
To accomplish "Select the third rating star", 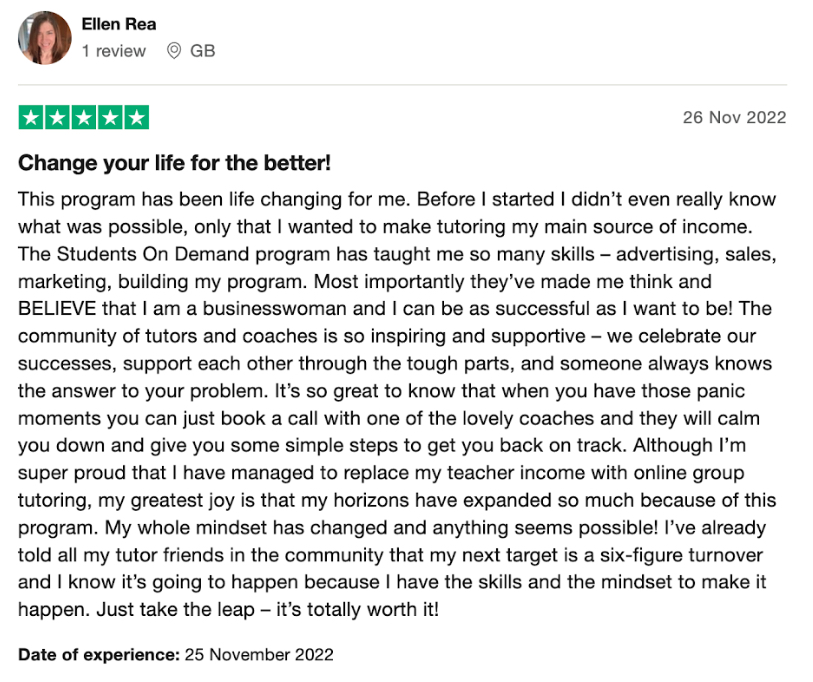I will coord(84,118).
